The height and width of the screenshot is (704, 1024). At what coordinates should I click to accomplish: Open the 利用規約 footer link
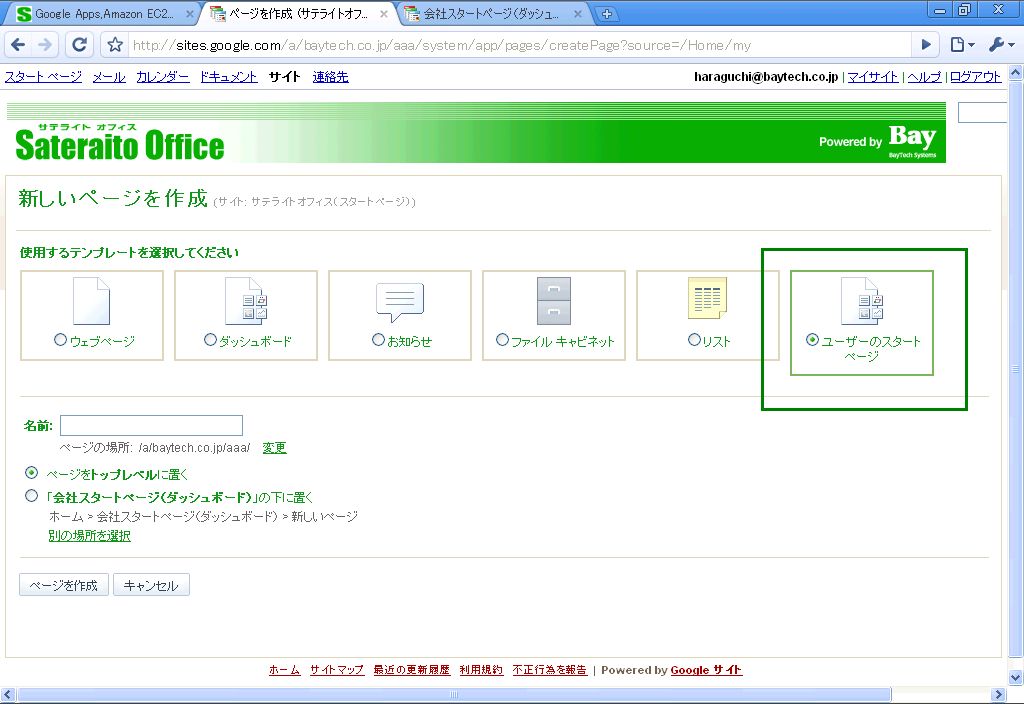pos(481,669)
